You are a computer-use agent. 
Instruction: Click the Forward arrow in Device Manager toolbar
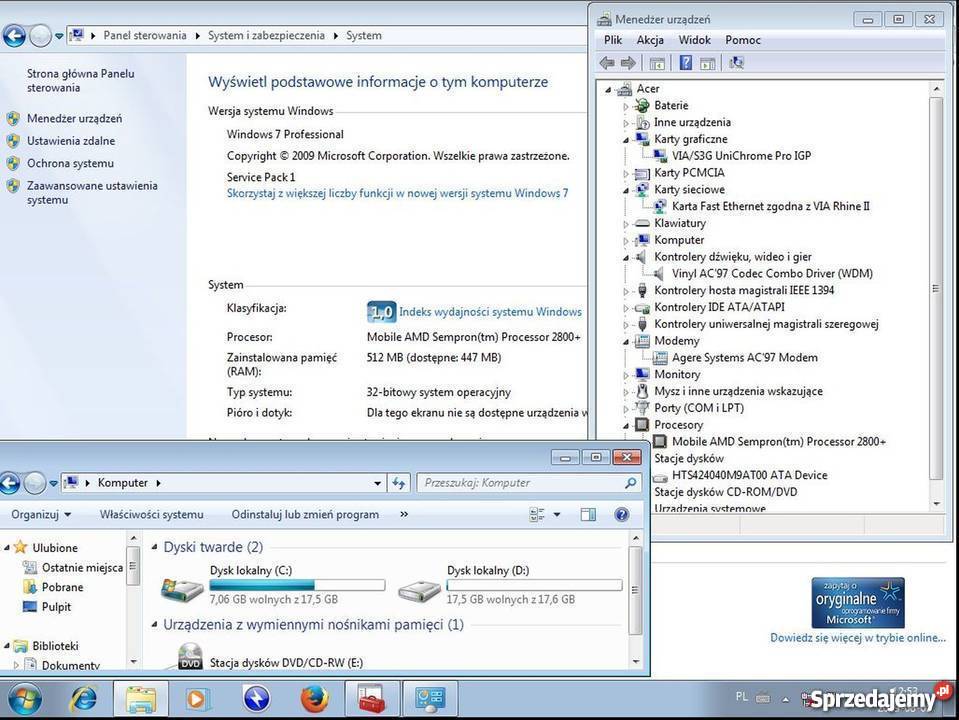coord(628,63)
